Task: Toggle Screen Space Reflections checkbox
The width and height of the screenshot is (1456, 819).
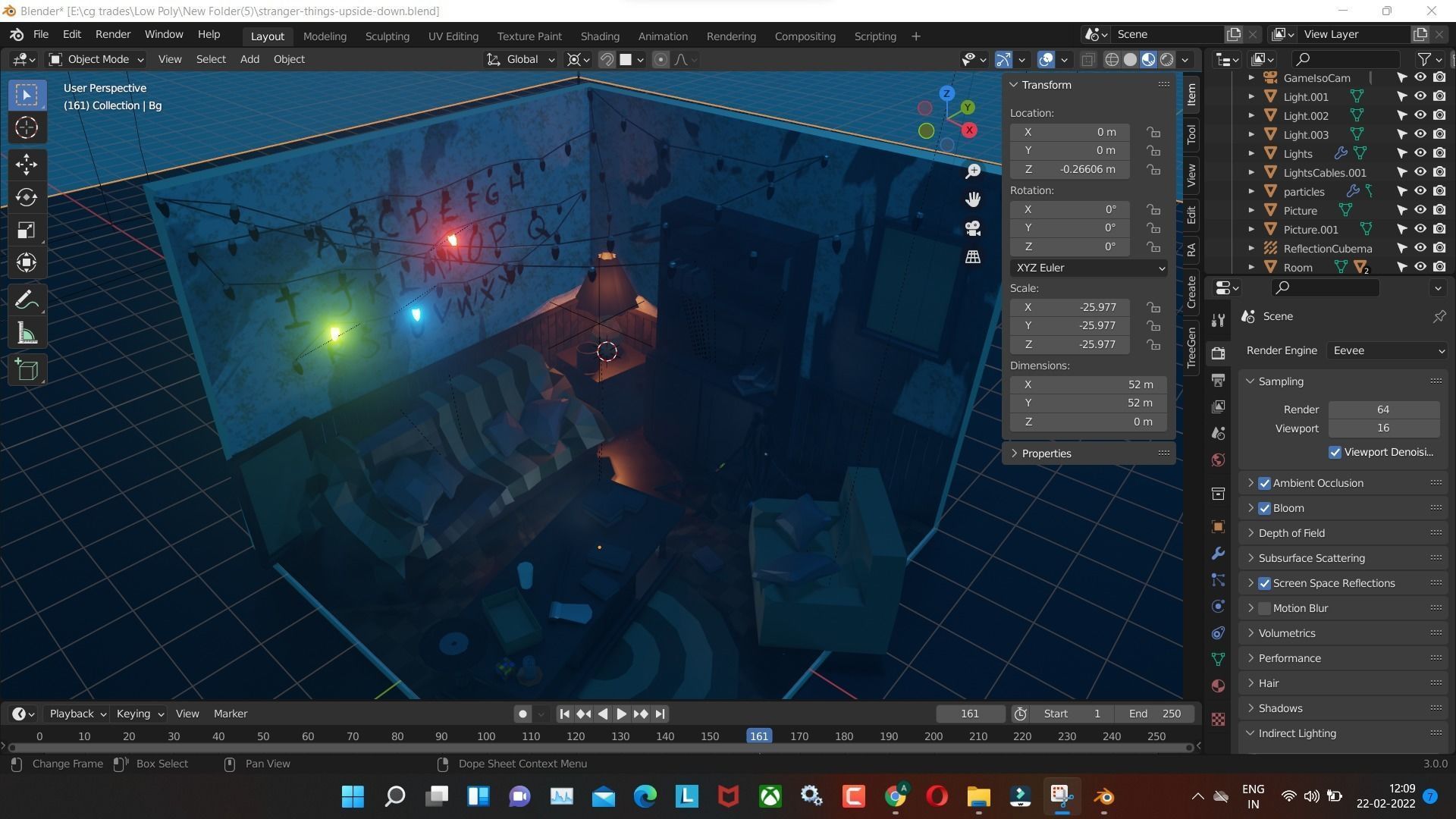Action: tap(1264, 583)
